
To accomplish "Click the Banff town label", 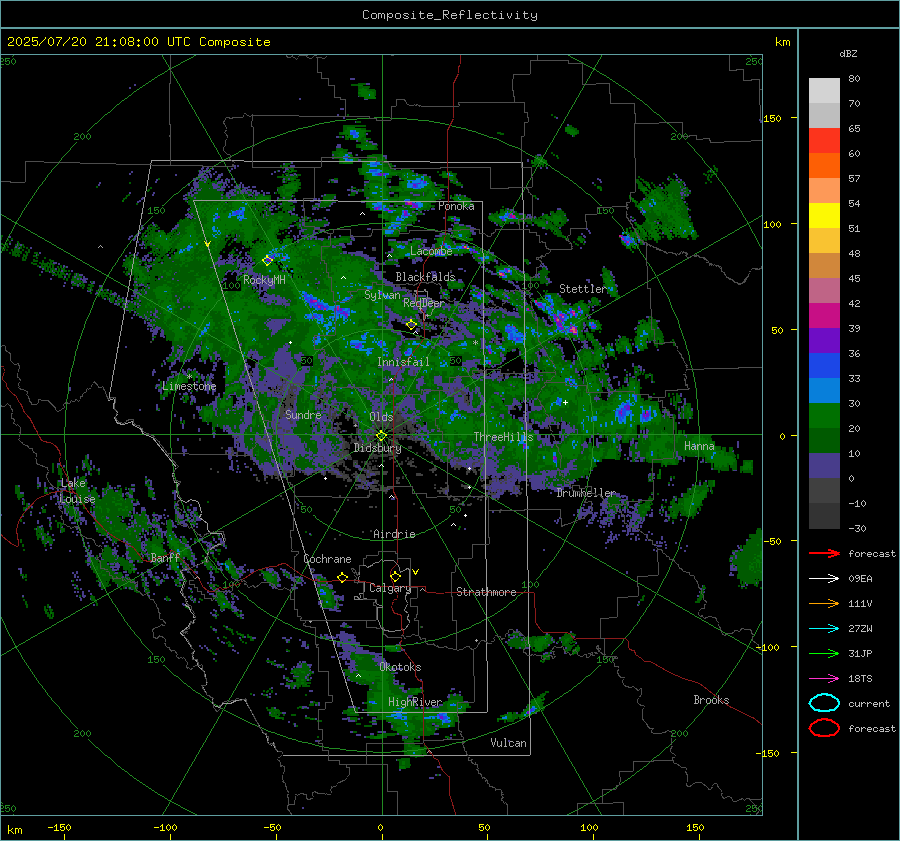I will tap(165, 557).
